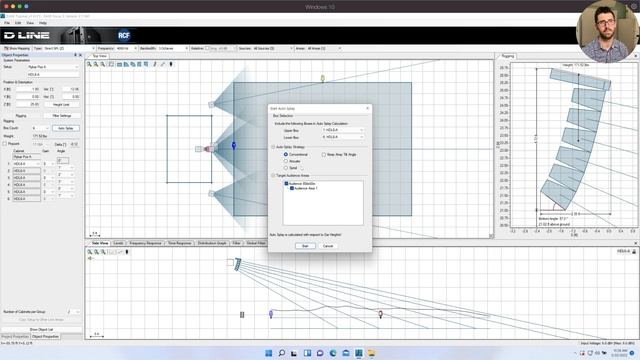Open the Upper Box dropdown
The image size is (640, 360).
click(343, 130)
